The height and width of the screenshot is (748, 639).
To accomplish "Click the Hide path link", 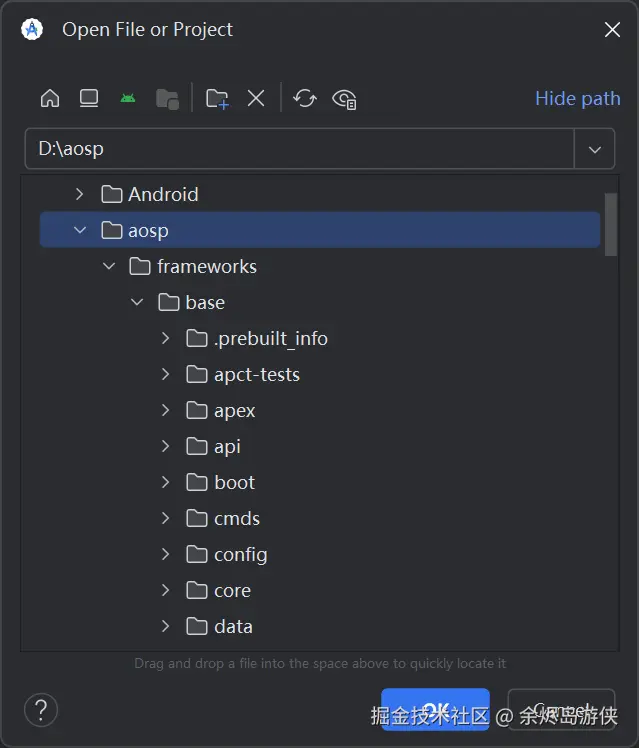I will coord(577,98).
